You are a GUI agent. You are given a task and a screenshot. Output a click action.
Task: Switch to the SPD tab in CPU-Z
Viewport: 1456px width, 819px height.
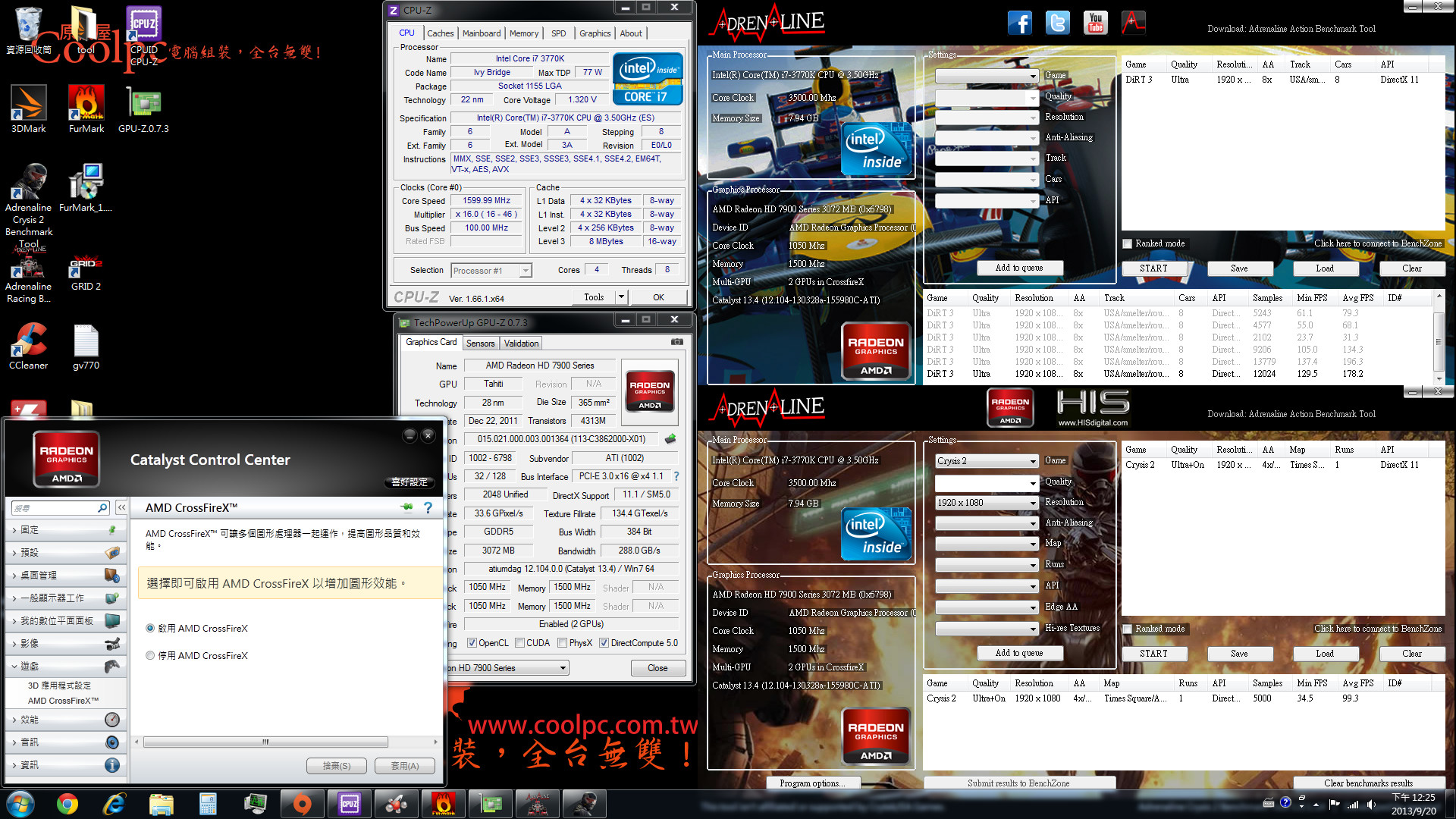pyautogui.click(x=558, y=33)
